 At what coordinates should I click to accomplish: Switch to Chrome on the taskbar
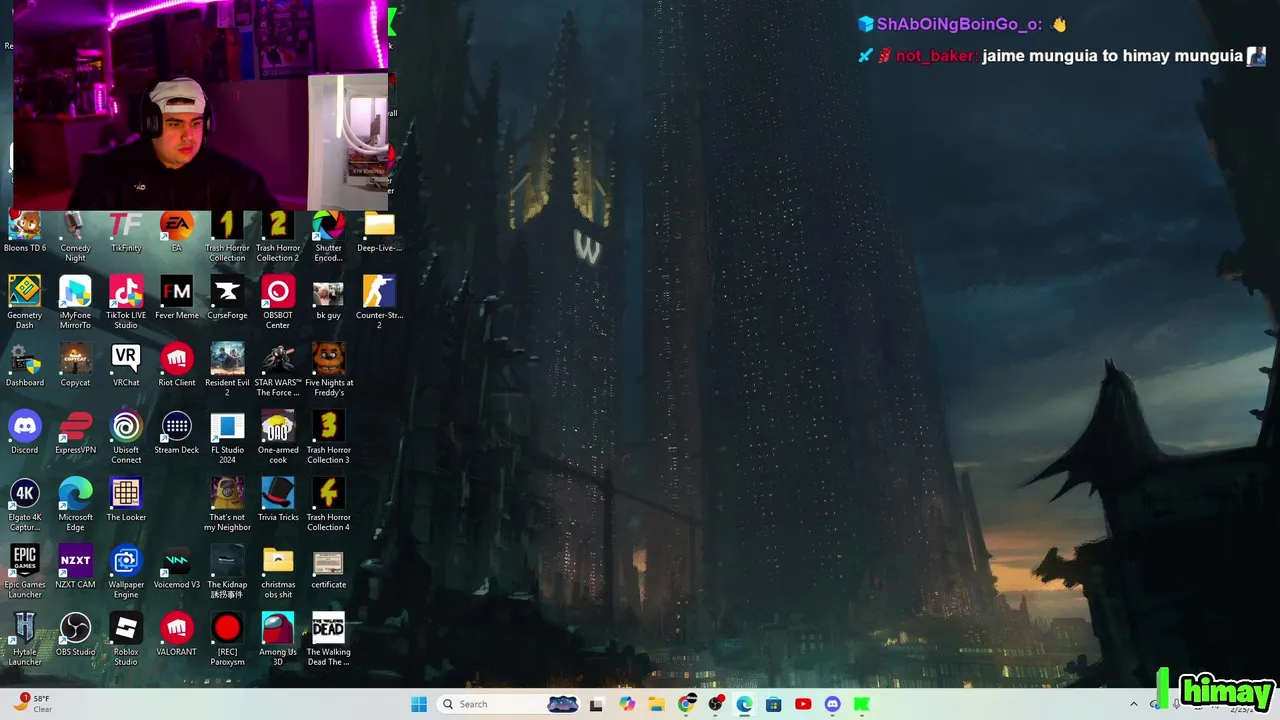pos(685,704)
